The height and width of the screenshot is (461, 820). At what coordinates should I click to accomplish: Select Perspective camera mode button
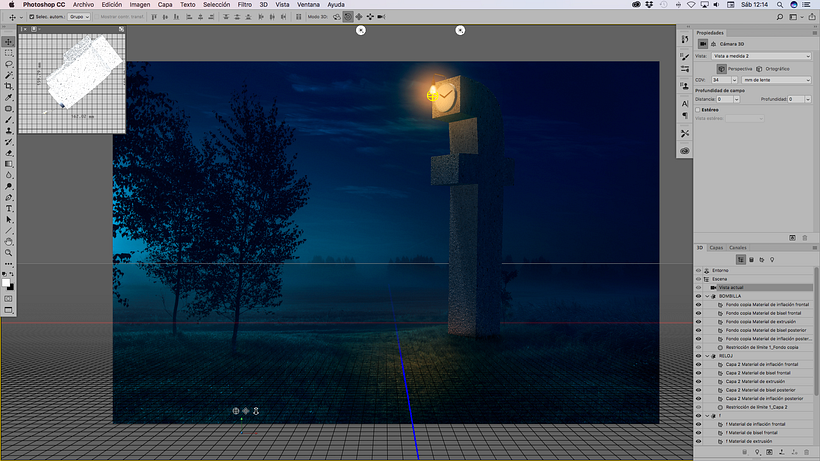tap(721, 68)
